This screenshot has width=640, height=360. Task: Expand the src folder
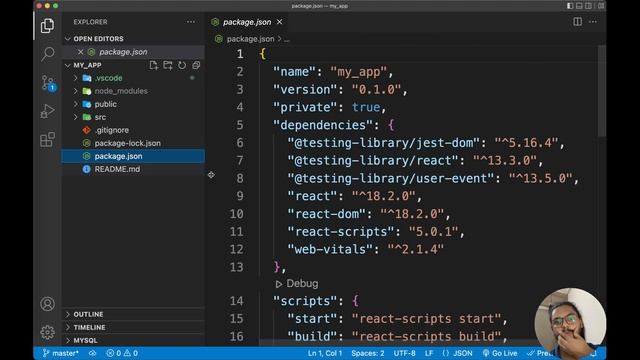point(76,117)
